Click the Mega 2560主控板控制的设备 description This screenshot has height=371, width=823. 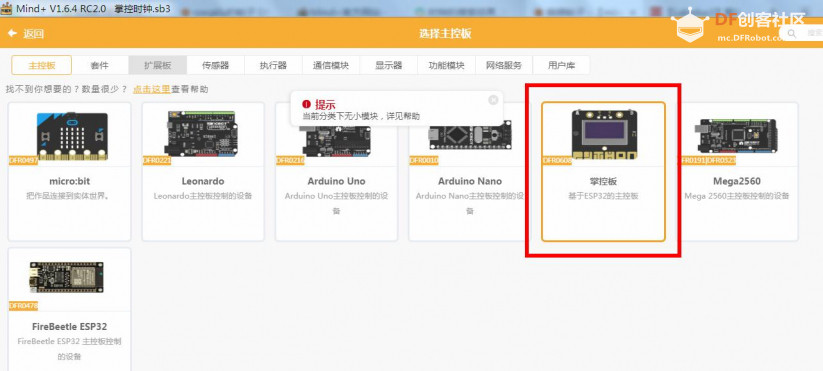(737, 196)
